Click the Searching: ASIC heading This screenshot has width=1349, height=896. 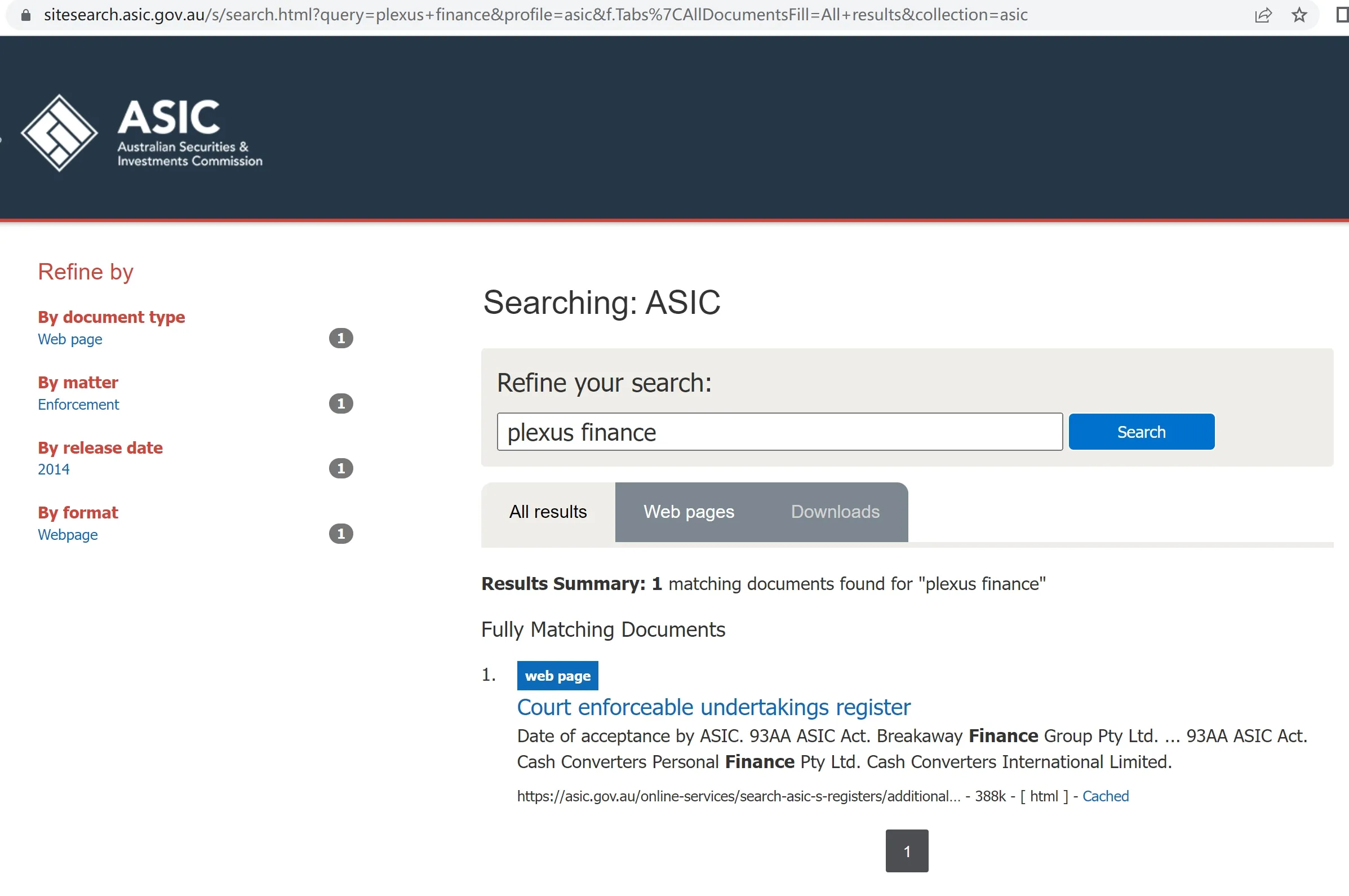pyautogui.click(x=602, y=301)
